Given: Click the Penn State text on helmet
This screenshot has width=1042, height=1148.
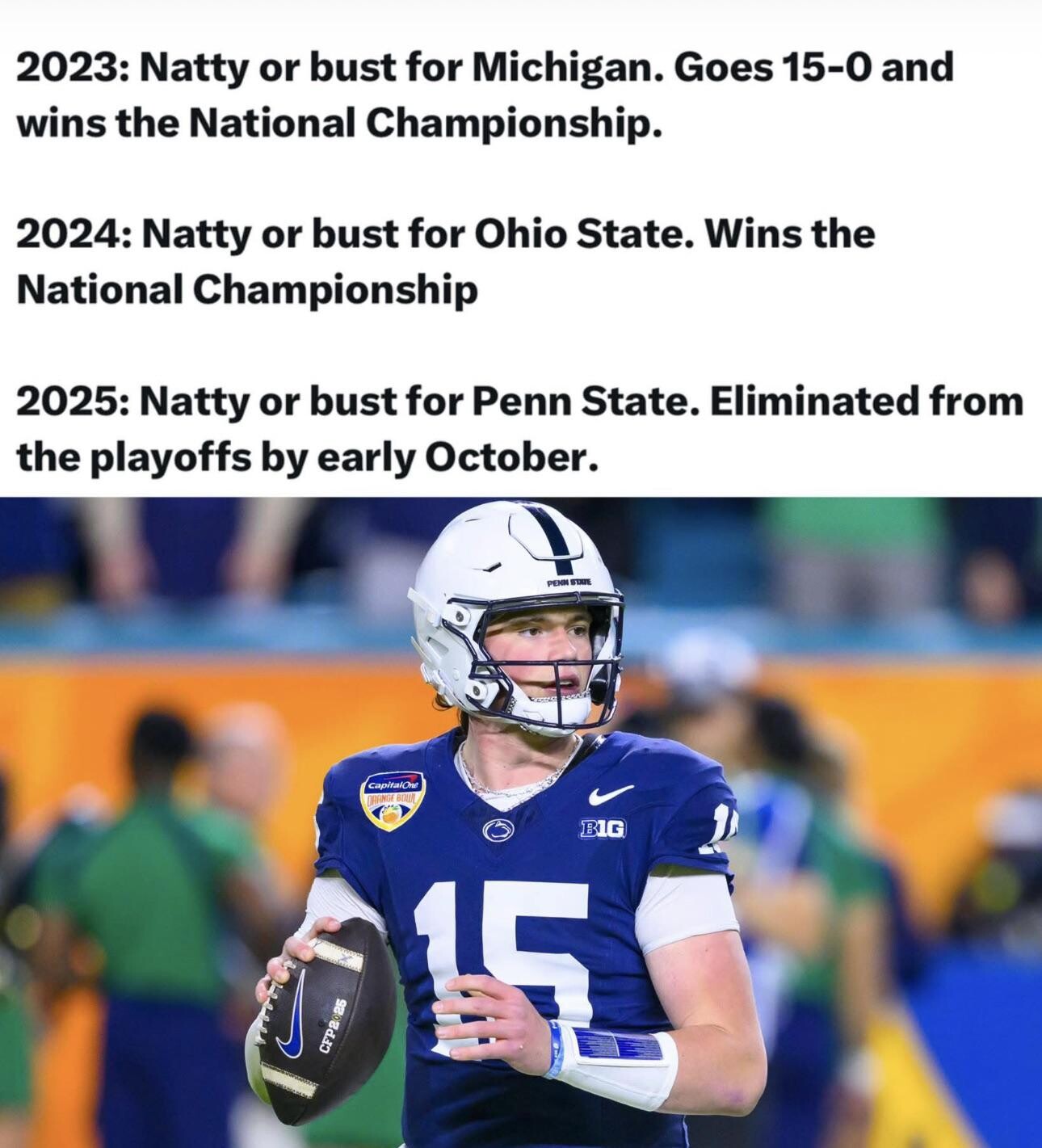Looking at the screenshot, I should pos(569,582).
